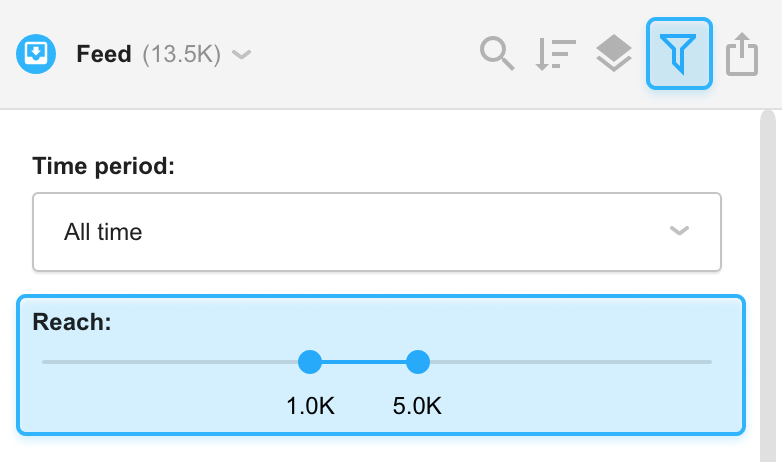The image size is (782, 462).
Task: Toggle the filter funnel icon
Action: 679,53
